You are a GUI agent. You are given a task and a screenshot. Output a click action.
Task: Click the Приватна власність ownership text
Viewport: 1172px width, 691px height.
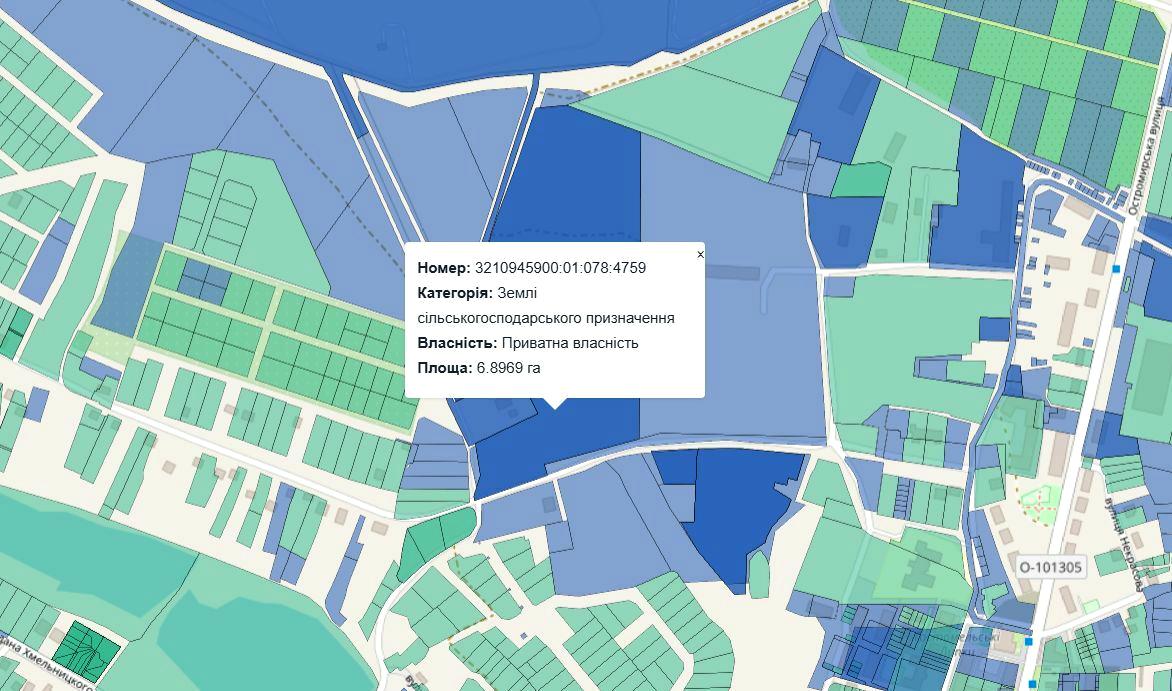pyautogui.click(x=570, y=343)
